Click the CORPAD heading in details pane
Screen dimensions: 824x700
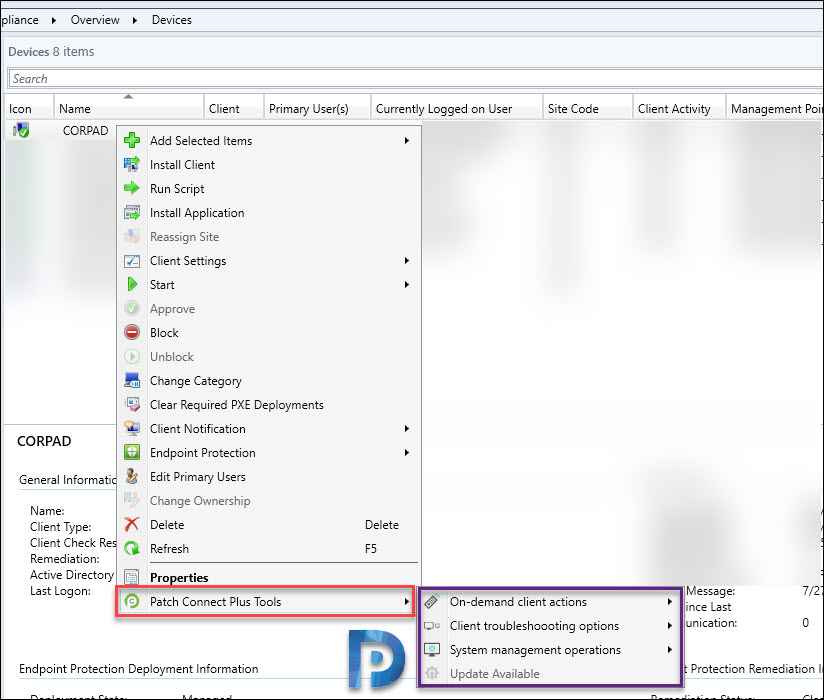(x=44, y=441)
